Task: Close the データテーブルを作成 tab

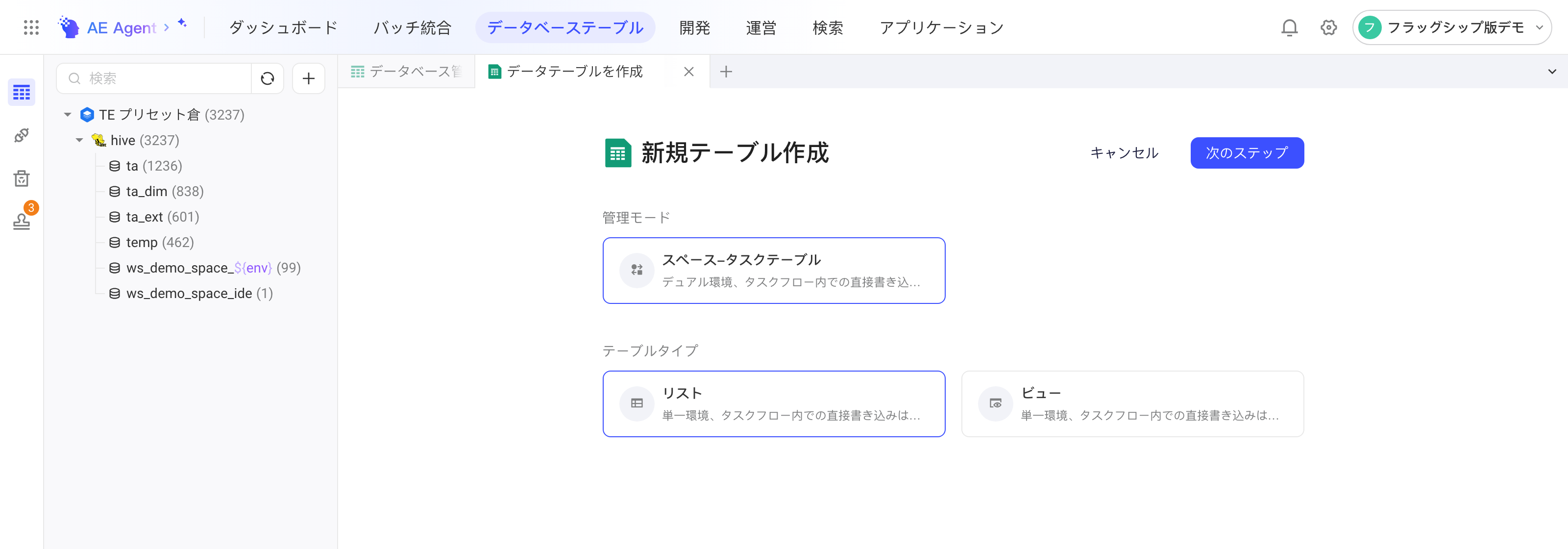Action: point(688,72)
